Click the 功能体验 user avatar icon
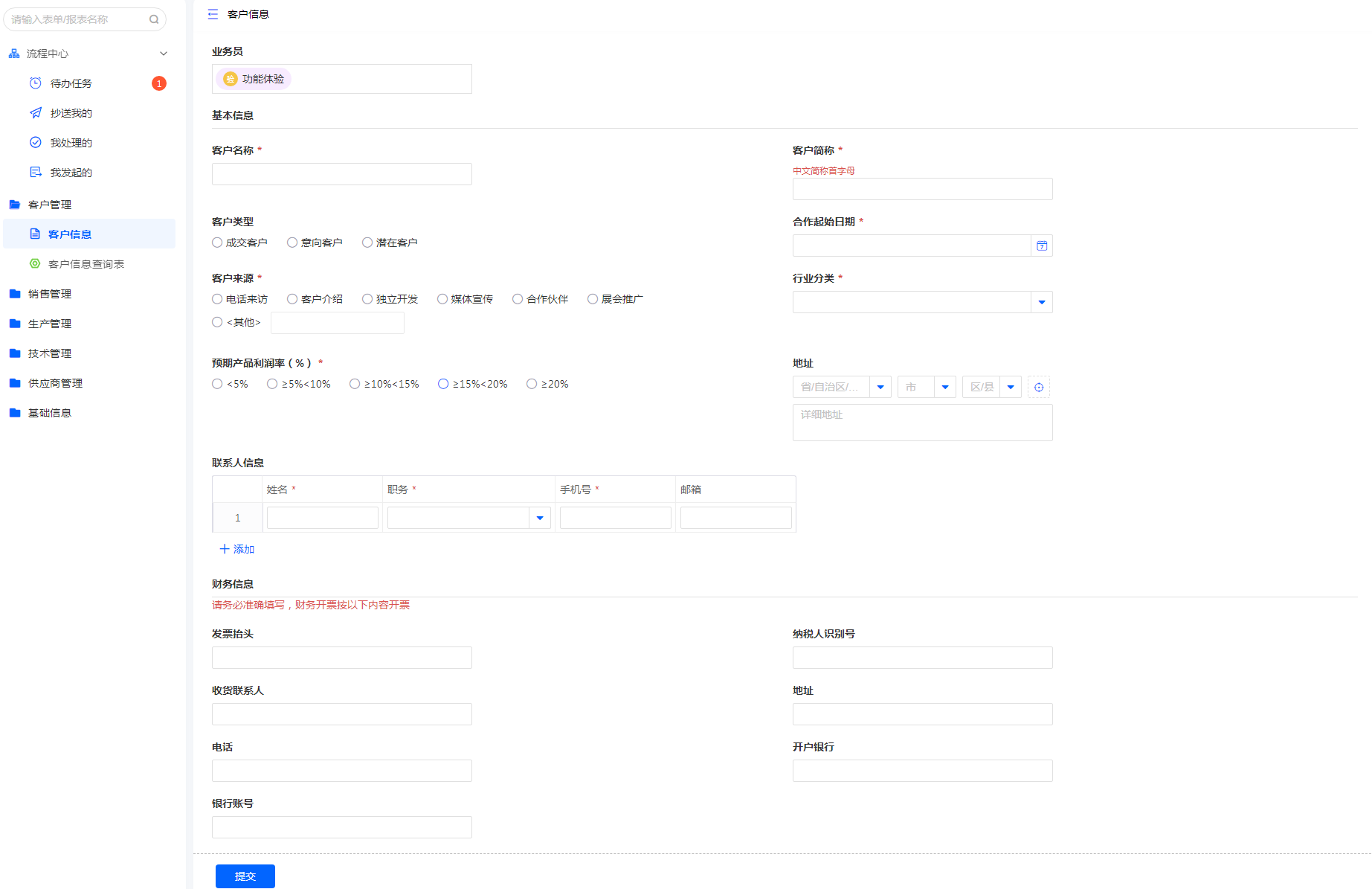This screenshot has height=889, width=1372. (231, 79)
